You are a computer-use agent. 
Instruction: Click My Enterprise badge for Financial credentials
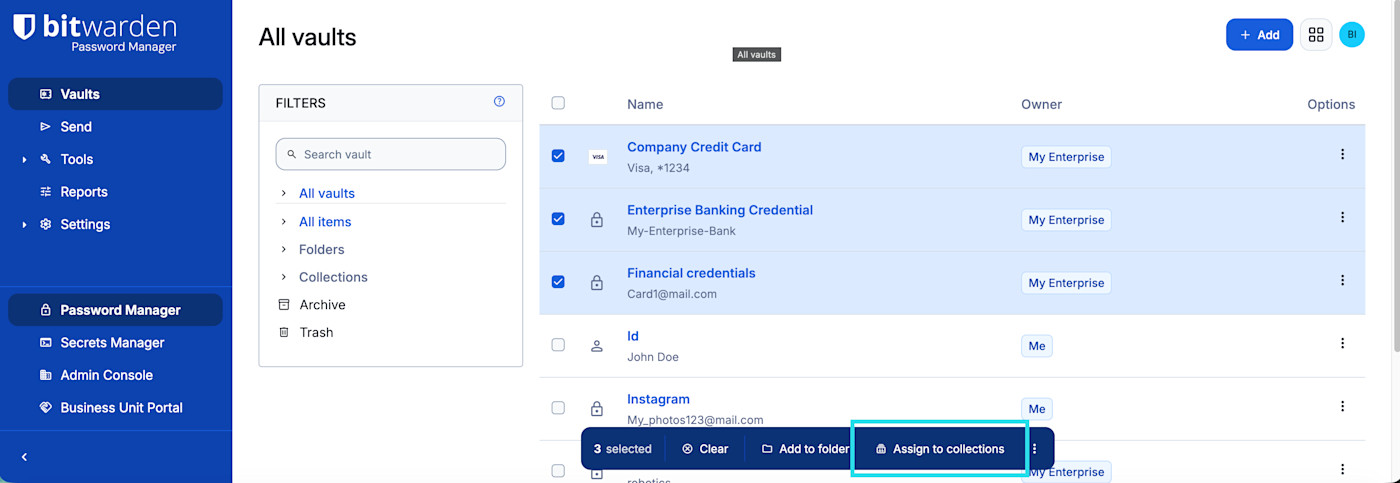tap(1066, 283)
